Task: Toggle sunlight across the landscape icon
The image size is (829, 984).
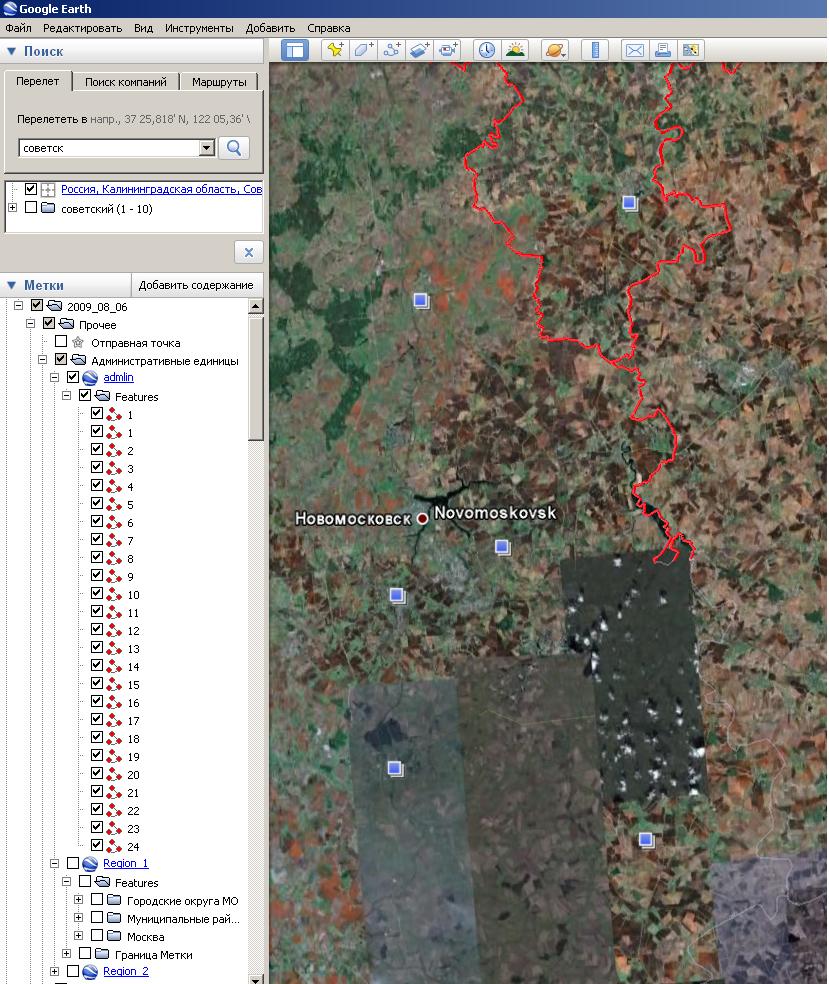Action: click(516, 50)
